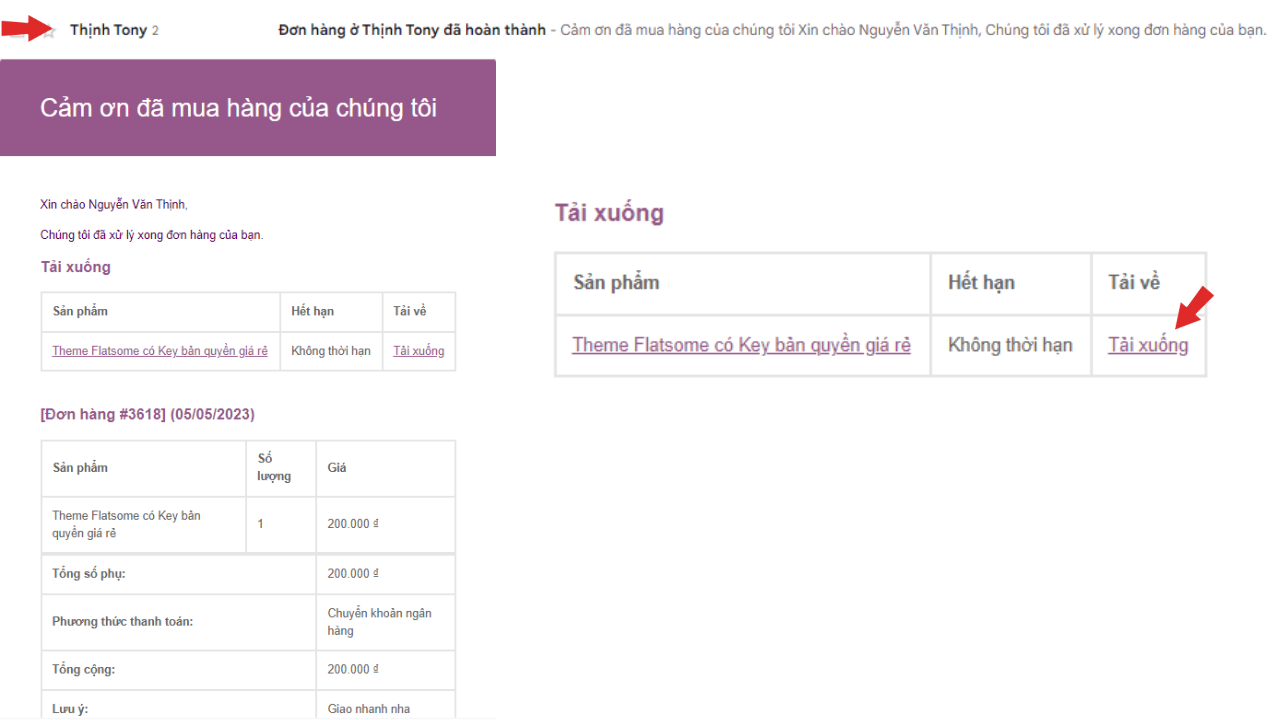Screen dimensions: 1280x720
Task: Click 'Không thời hạn' cell in enlarged table
Action: [1010, 345]
